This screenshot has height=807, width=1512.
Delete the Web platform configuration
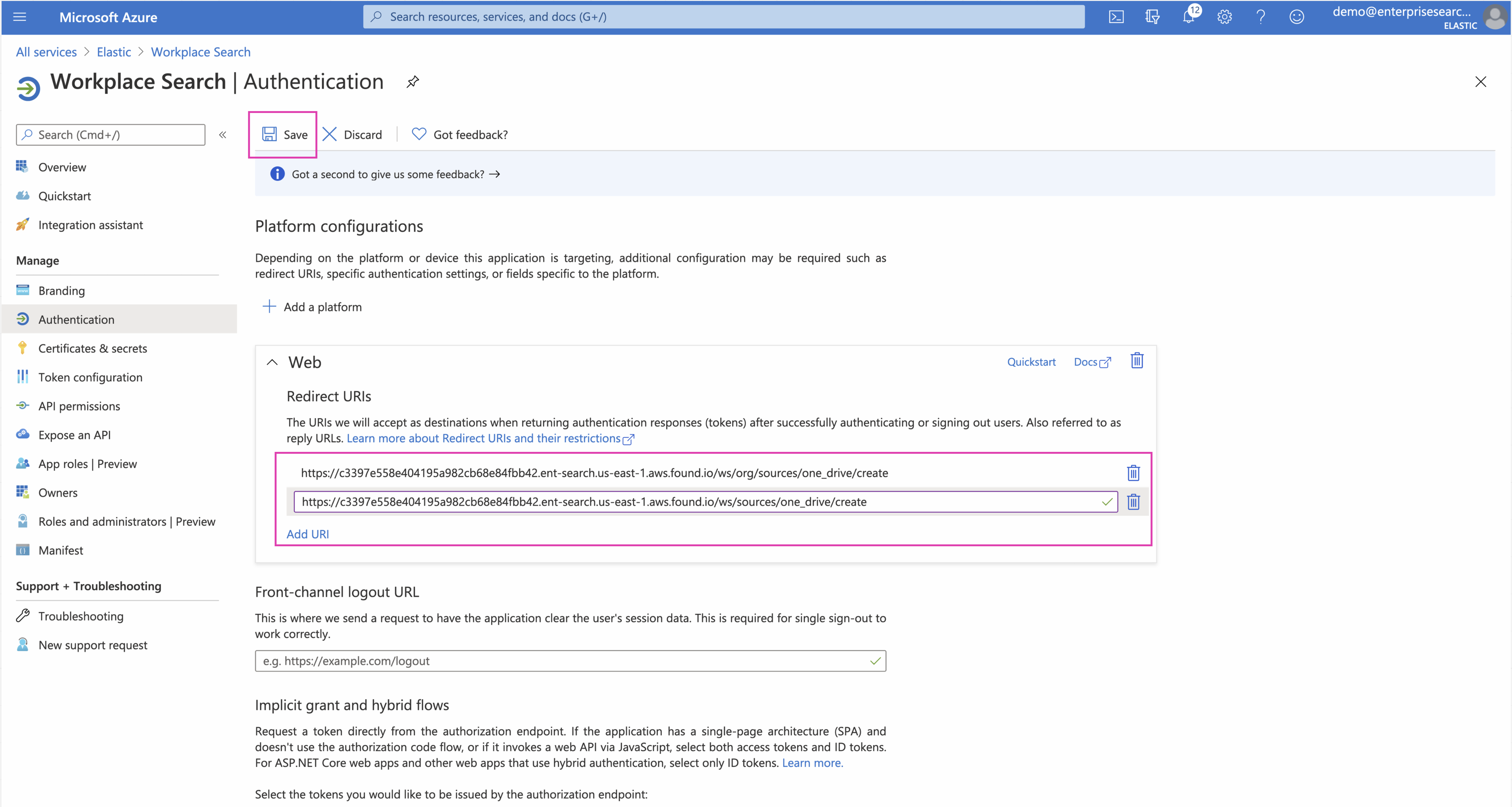click(1137, 361)
